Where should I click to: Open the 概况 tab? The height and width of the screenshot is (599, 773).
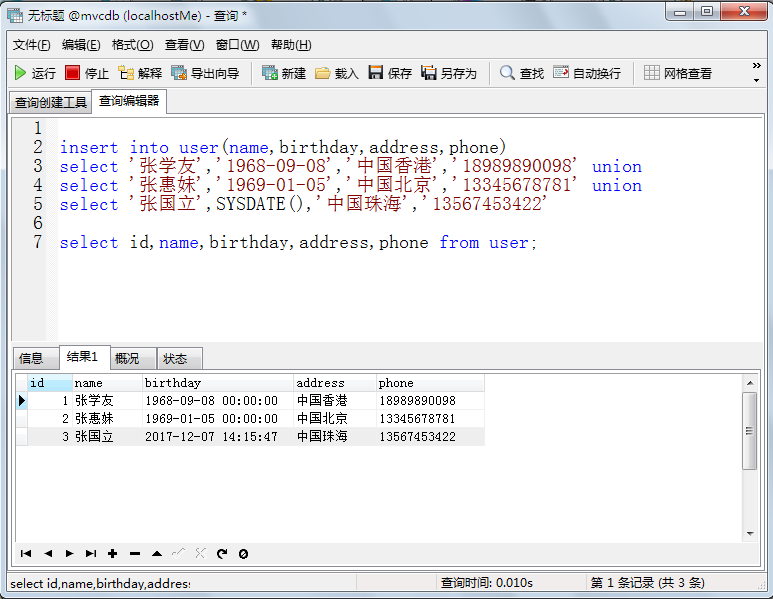click(133, 358)
